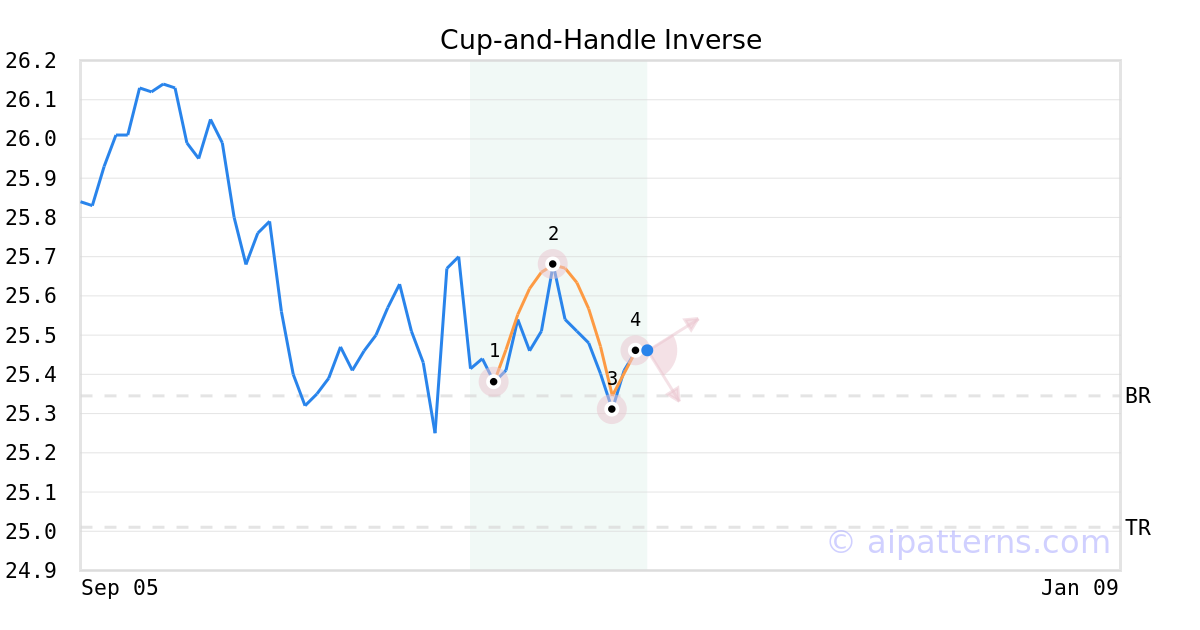Click pattern point marker 1
1200x630 pixels.
point(493,381)
